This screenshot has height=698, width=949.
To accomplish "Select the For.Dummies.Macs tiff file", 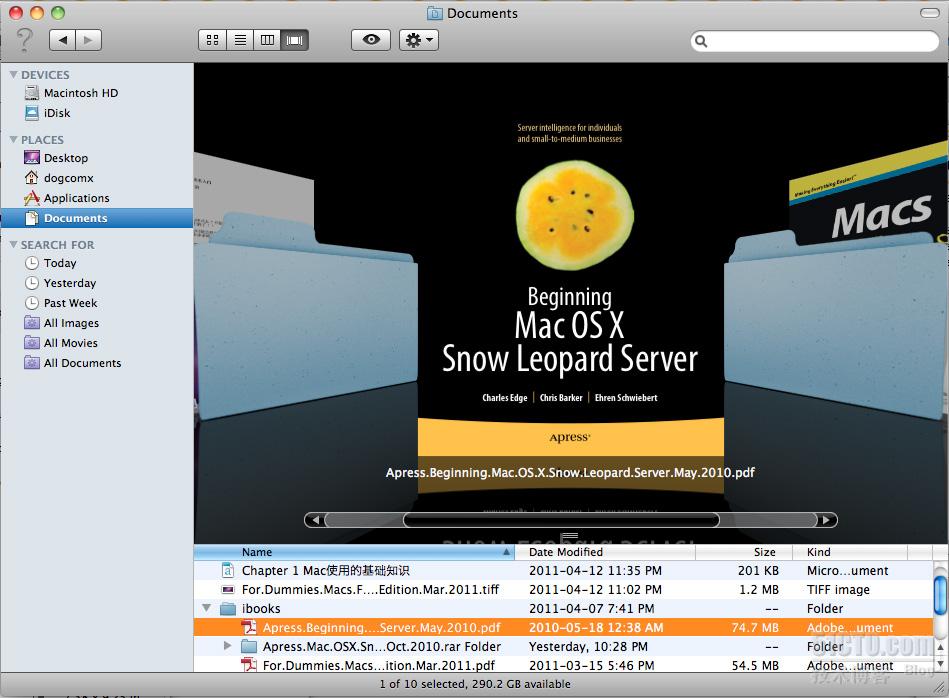I will coord(563,590).
